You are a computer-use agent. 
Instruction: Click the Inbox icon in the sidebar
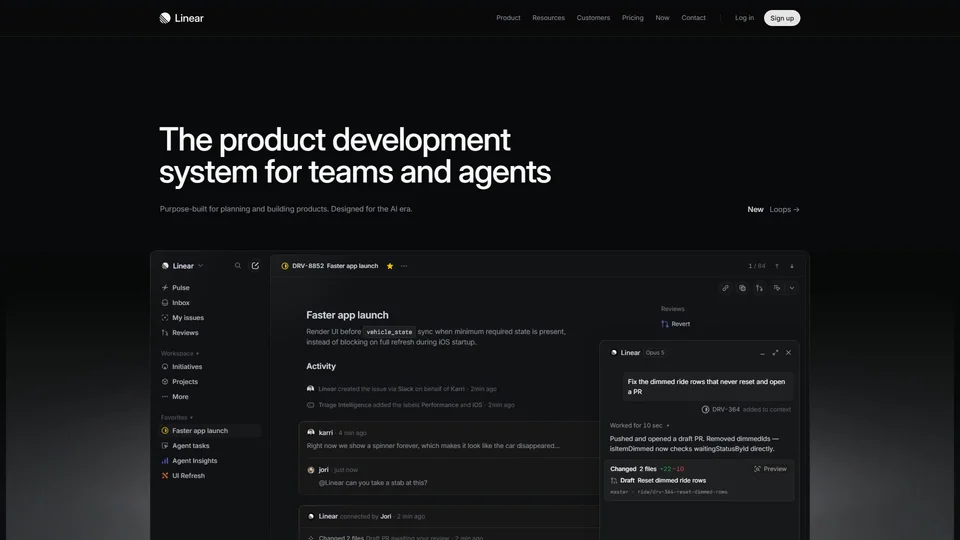[165, 302]
